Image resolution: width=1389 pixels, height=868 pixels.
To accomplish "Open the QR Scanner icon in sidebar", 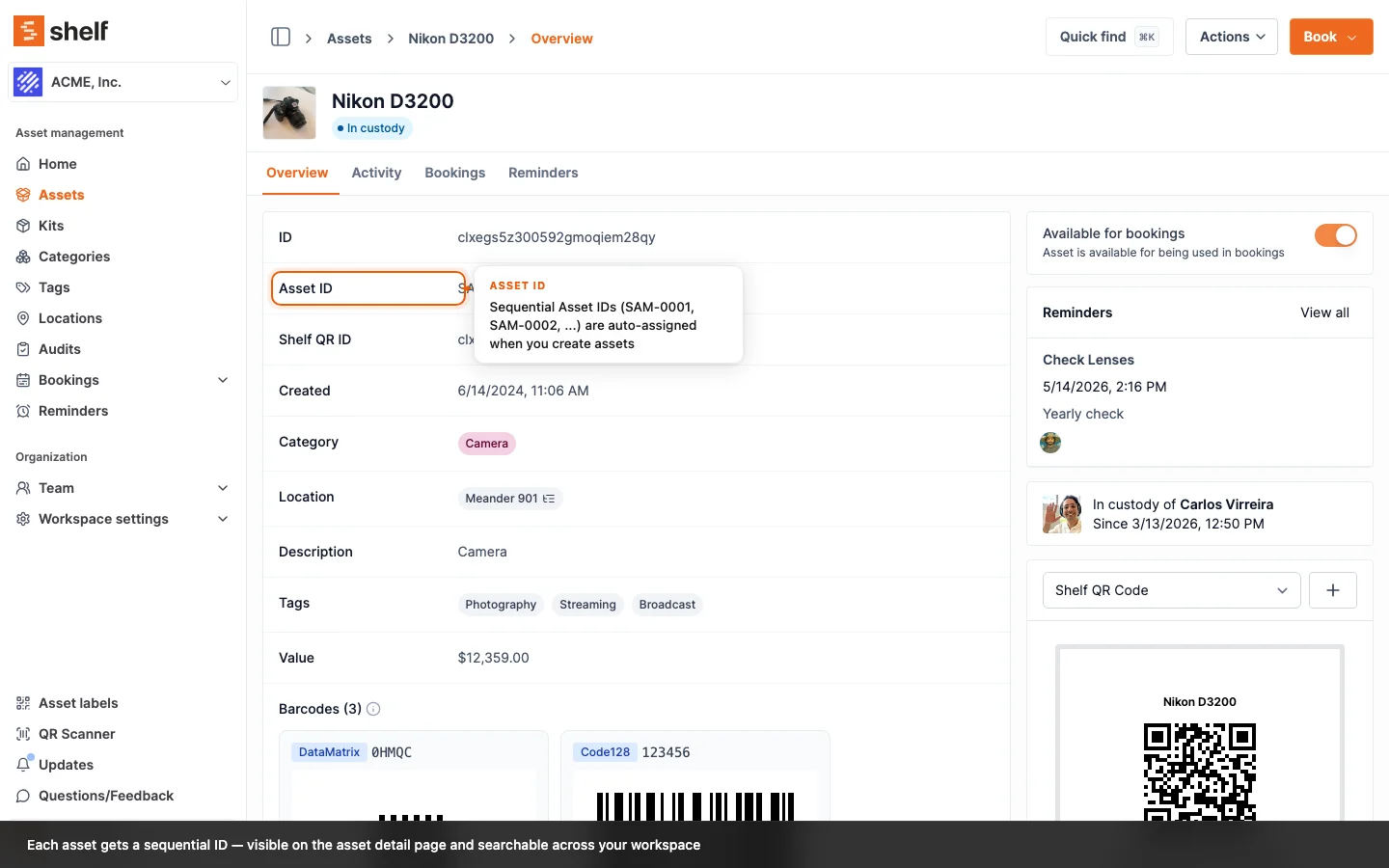I will click(x=23, y=734).
